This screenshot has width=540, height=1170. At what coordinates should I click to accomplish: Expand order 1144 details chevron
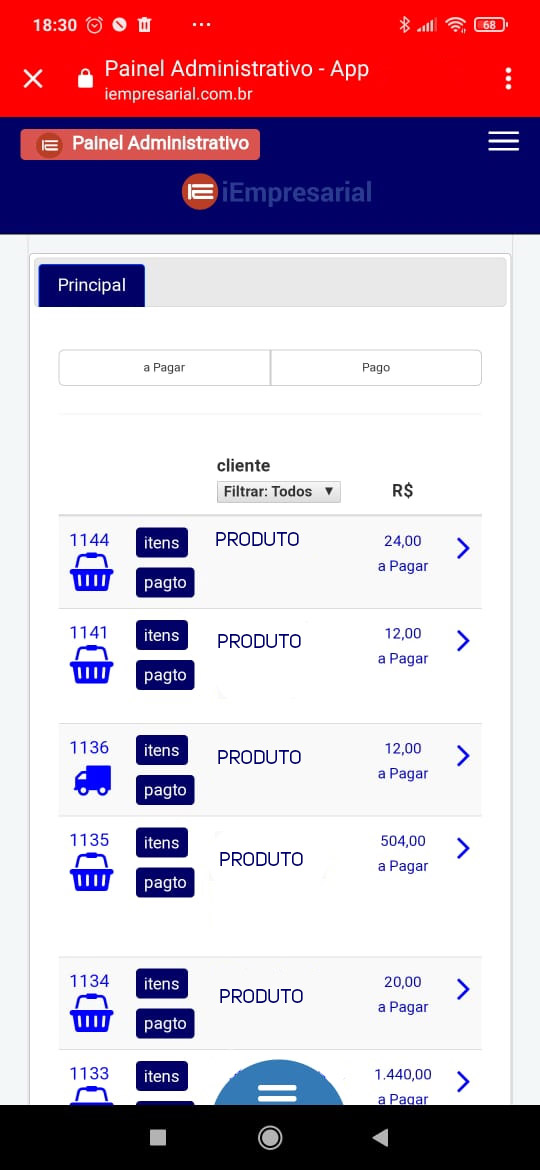click(x=463, y=548)
